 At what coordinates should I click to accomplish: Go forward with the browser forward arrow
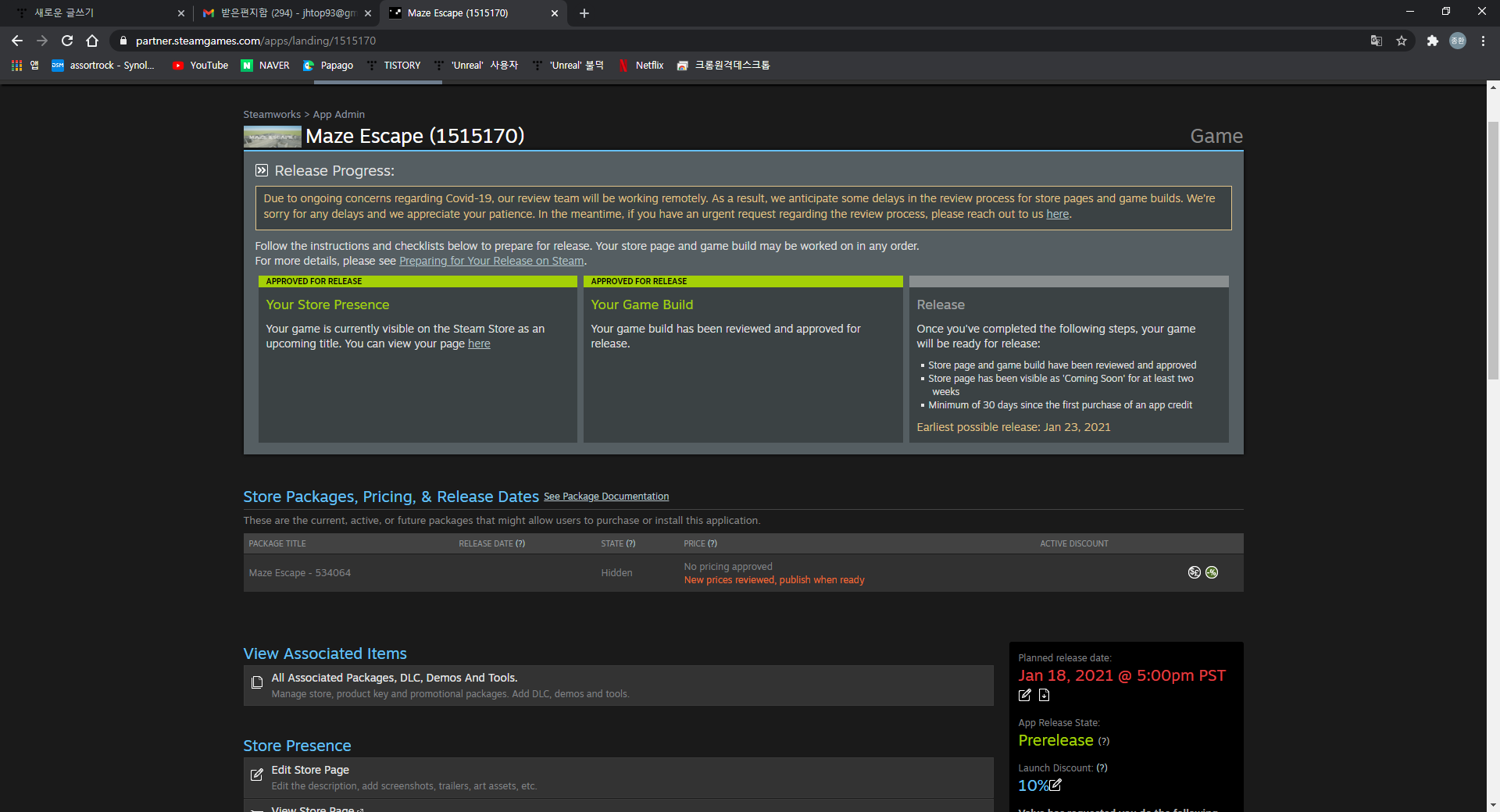[x=42, y=41]
